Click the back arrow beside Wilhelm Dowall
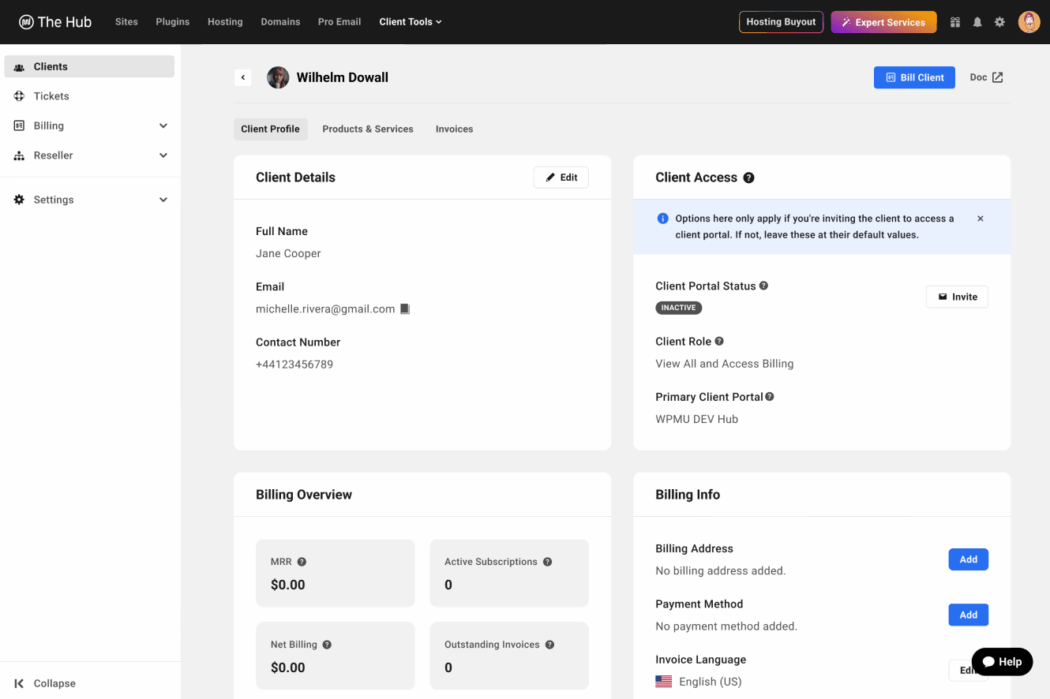Image resolution: width=1050 pixels, height=699 pixels. click(x=242, y=77)
